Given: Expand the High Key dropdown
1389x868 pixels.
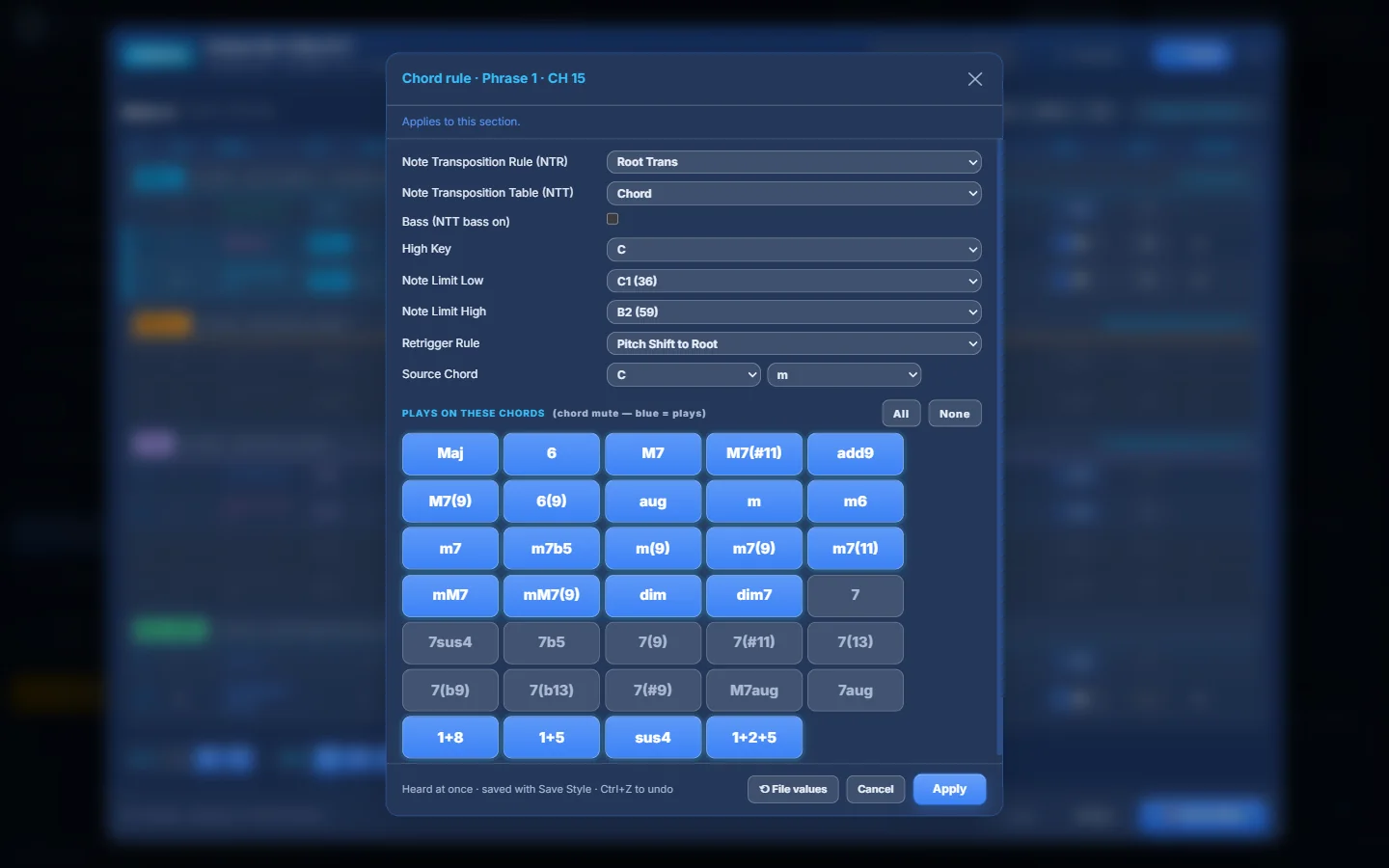Looking at the screenshot, I should 794,250.
